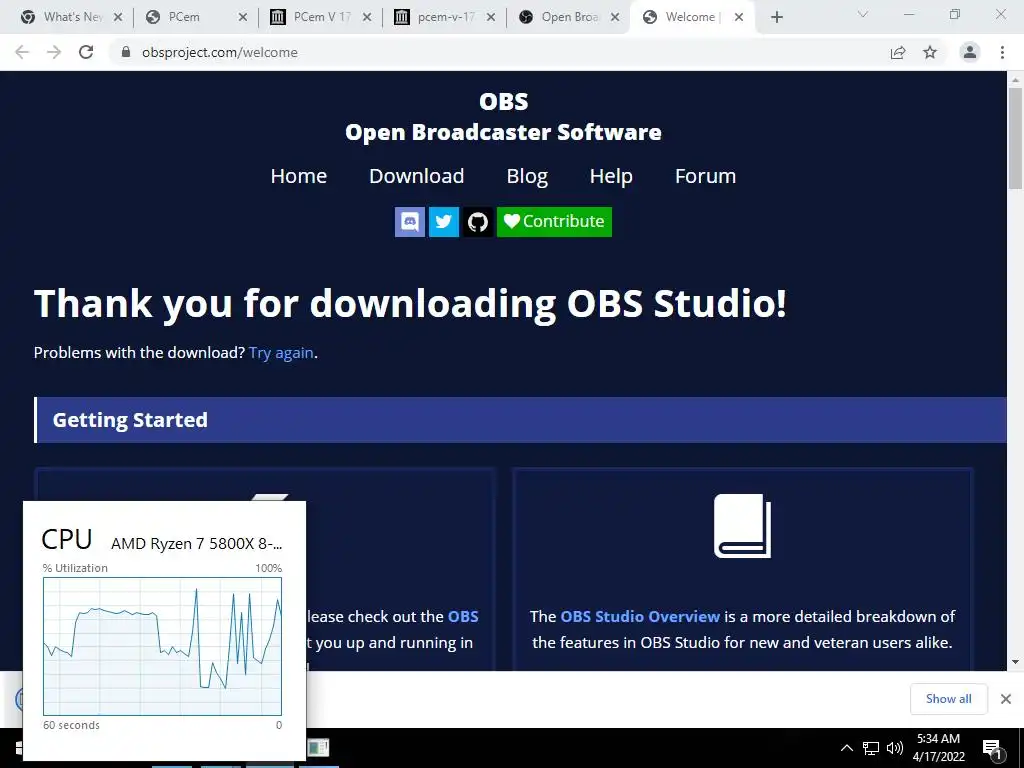The width and height of the screenshot is (1024, 768).
Task: Click the browser forward arrow
Action: tap(54, 52)
